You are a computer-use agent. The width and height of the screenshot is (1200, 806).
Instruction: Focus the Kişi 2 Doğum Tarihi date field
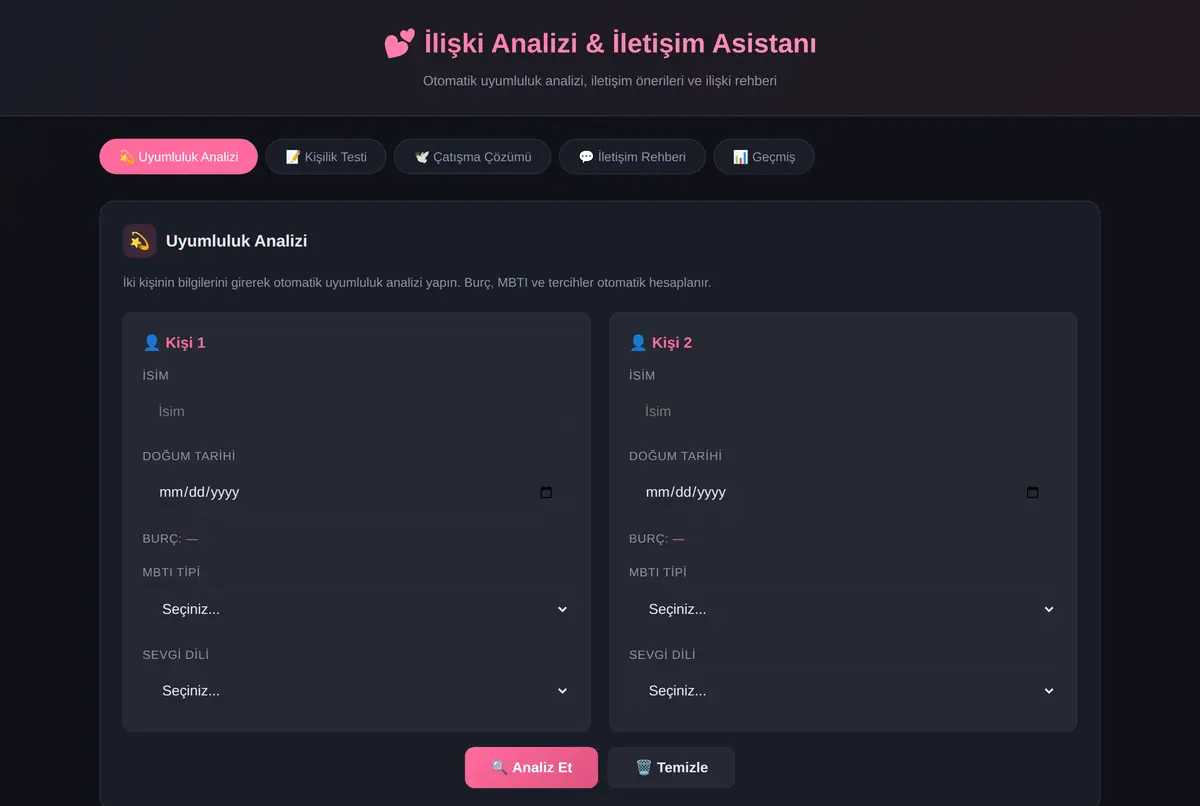842,492
